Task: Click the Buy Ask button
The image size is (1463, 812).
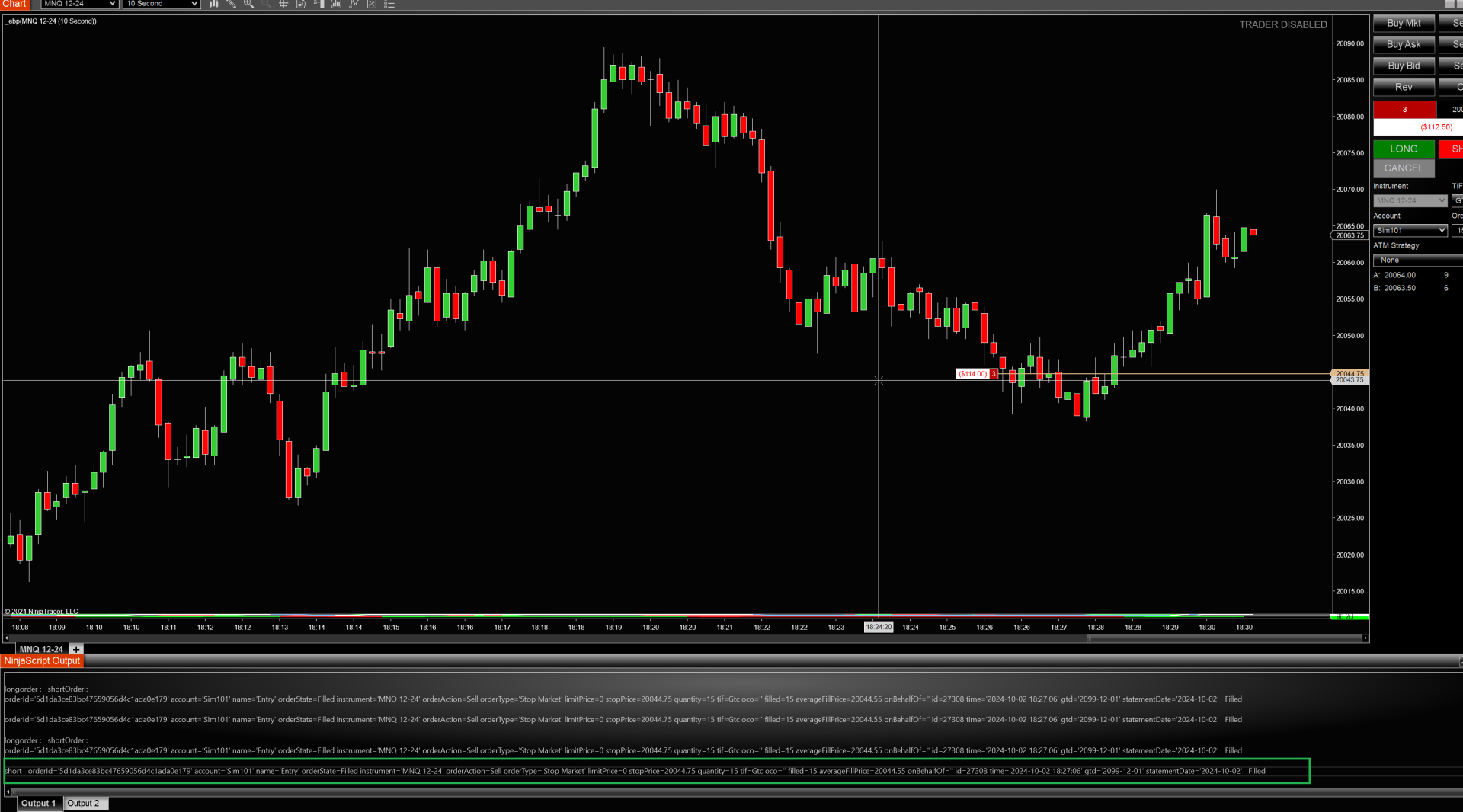Action: 1404,44
